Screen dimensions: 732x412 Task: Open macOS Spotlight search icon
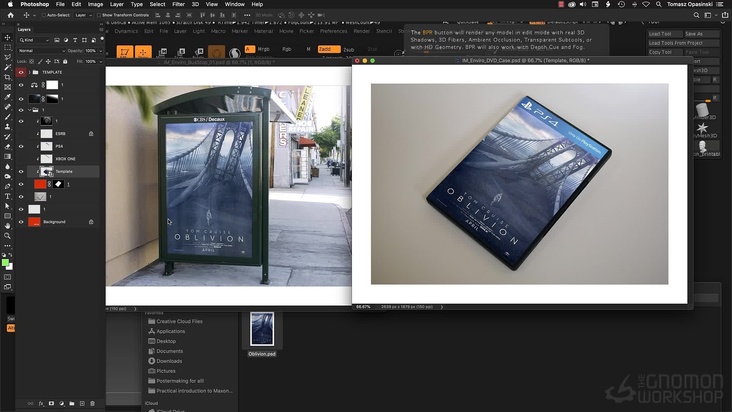click(658, 4)
